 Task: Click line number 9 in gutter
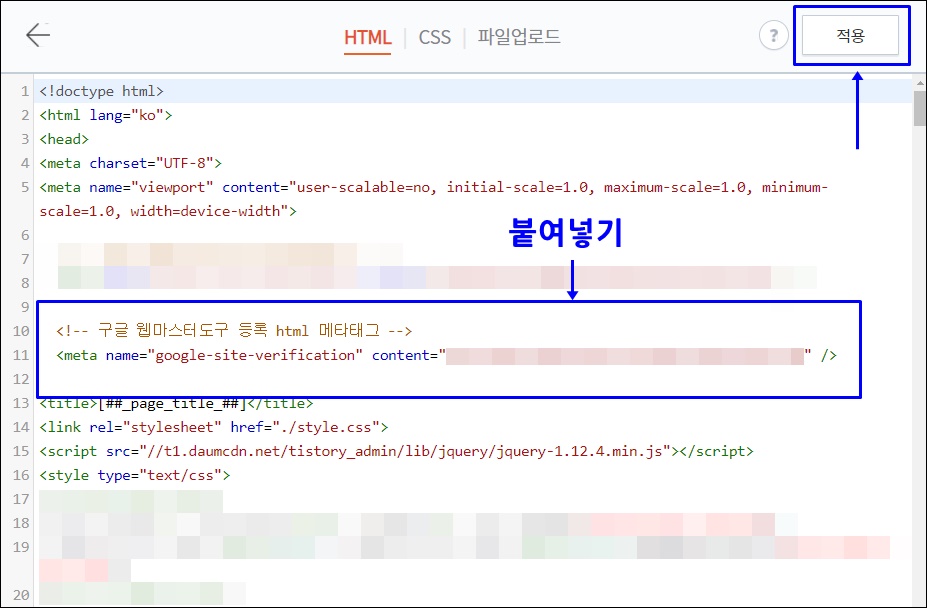point(25,307)
